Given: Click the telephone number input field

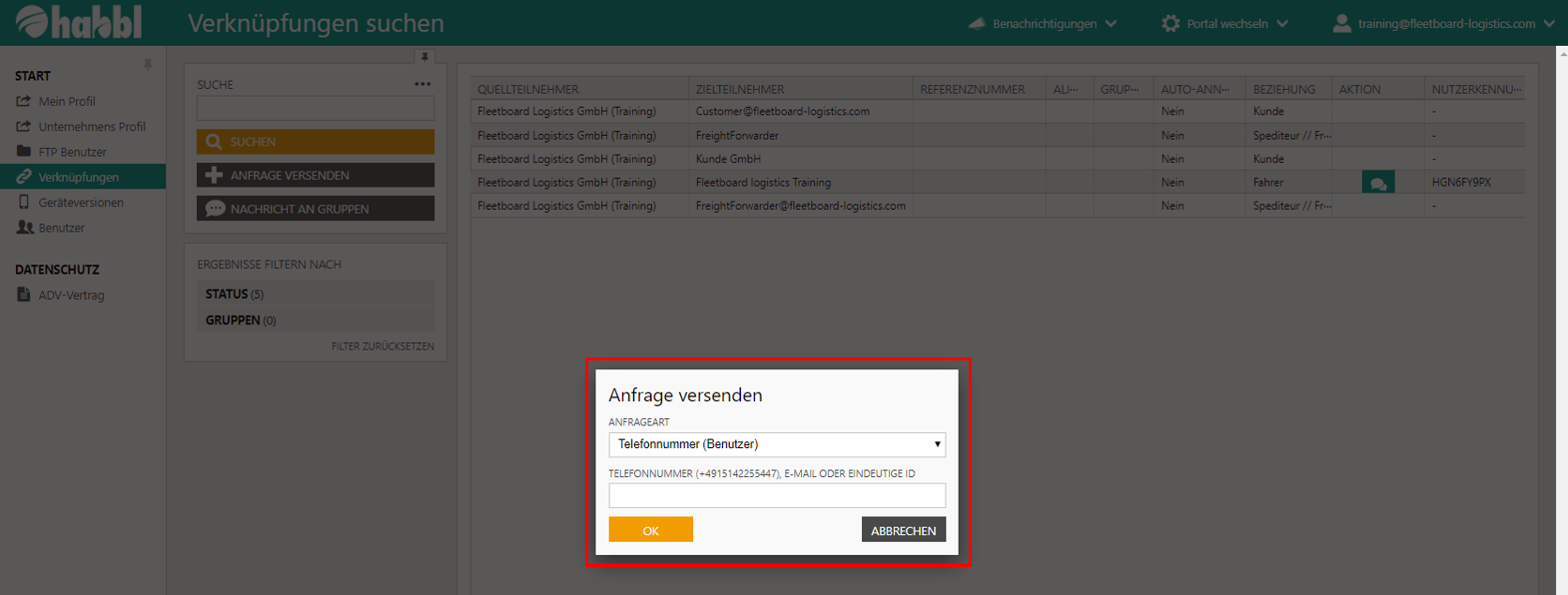Looking at the screenshot, I should (776, 496).
